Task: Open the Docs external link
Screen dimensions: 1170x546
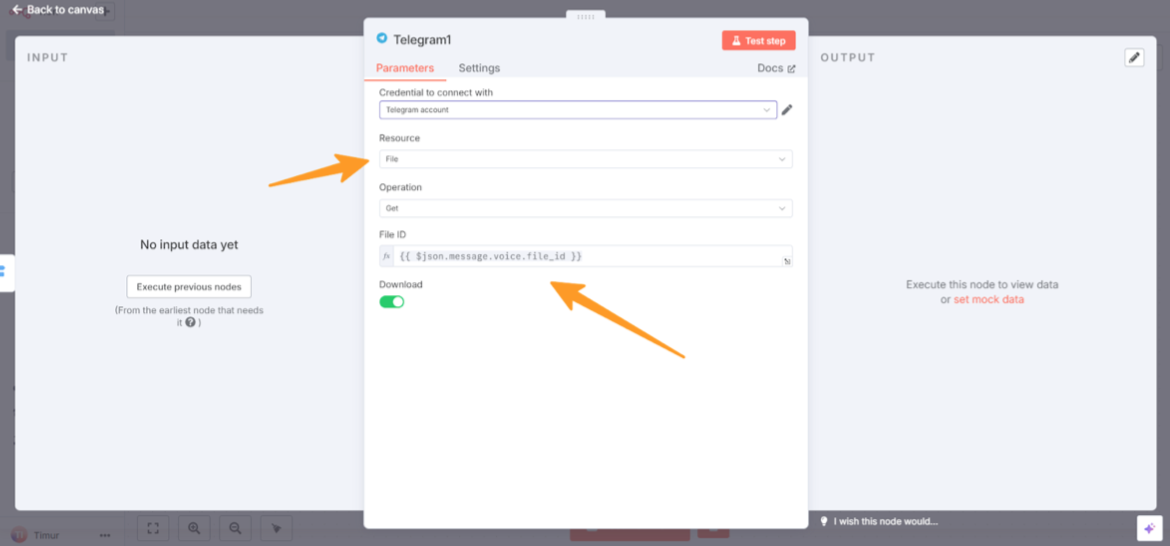Action: pyautogui.click(x=776, y=68)
